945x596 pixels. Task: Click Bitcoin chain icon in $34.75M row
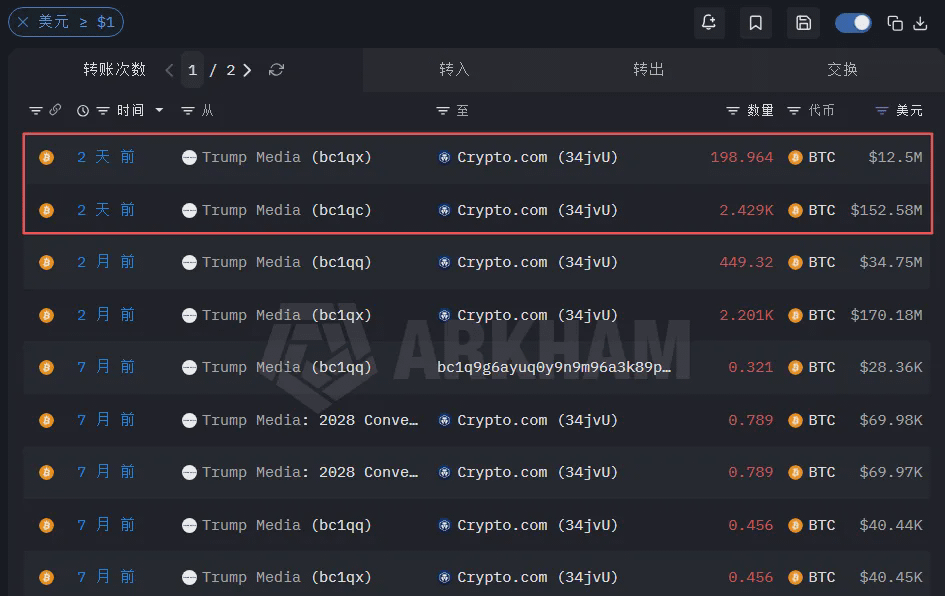pos(46,263)
